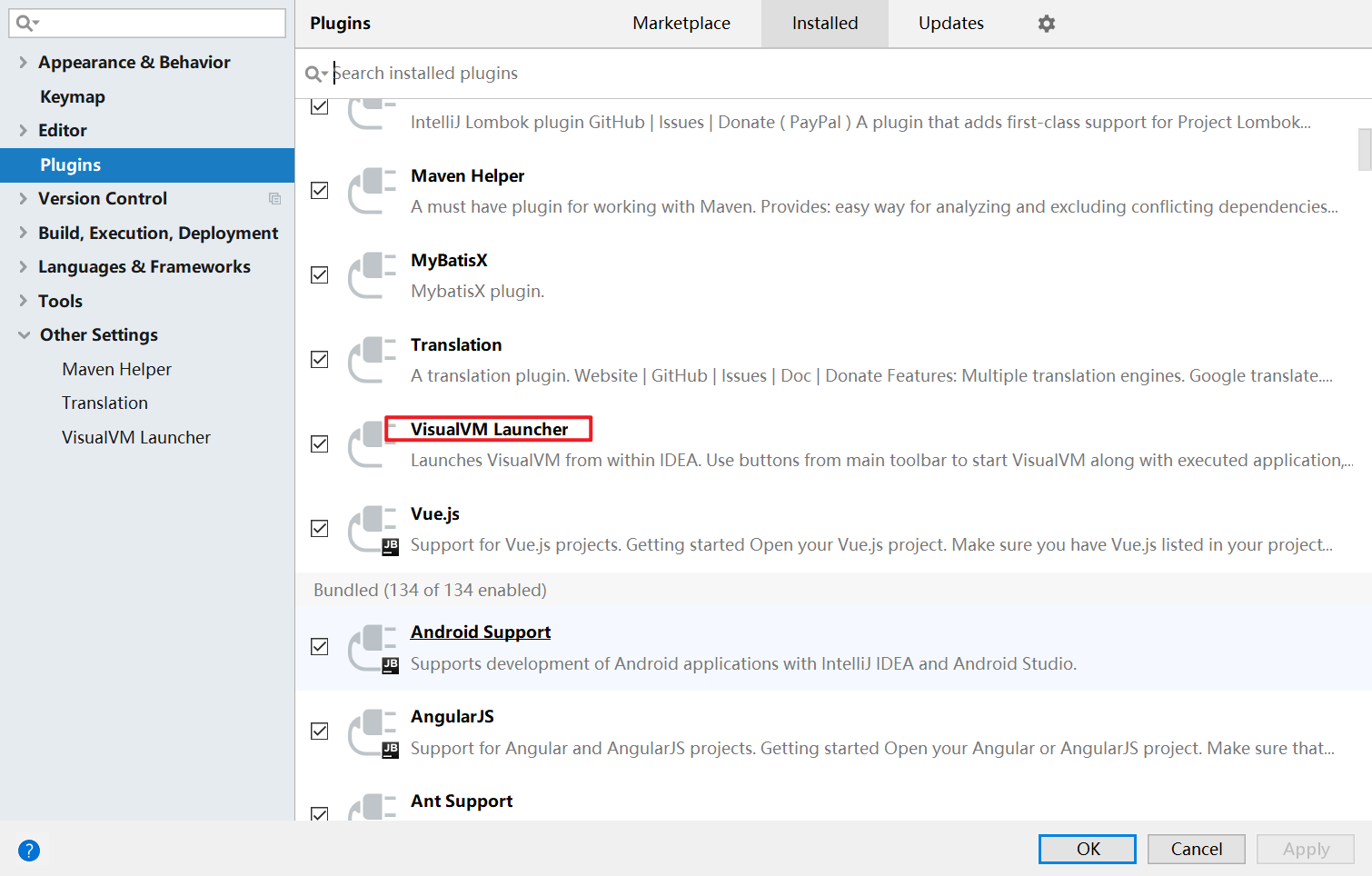Image resolution: width=1372 pixels, height=876 pixels.
Task: Open the plugins settings gear menu
Action: pyautogui.click(x=1047, y=24)
